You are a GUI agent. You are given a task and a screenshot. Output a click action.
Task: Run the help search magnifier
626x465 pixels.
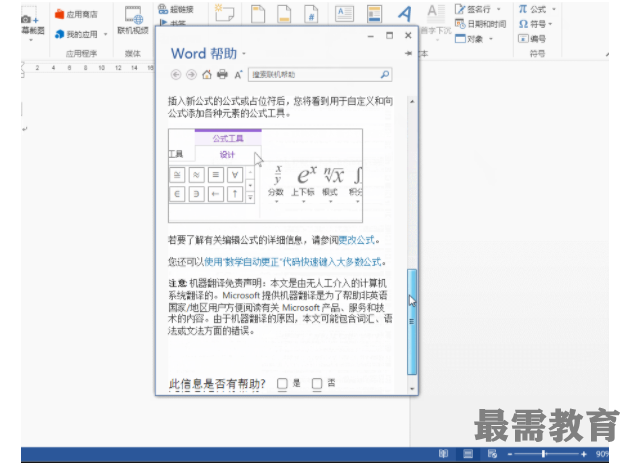pos(385,75)
